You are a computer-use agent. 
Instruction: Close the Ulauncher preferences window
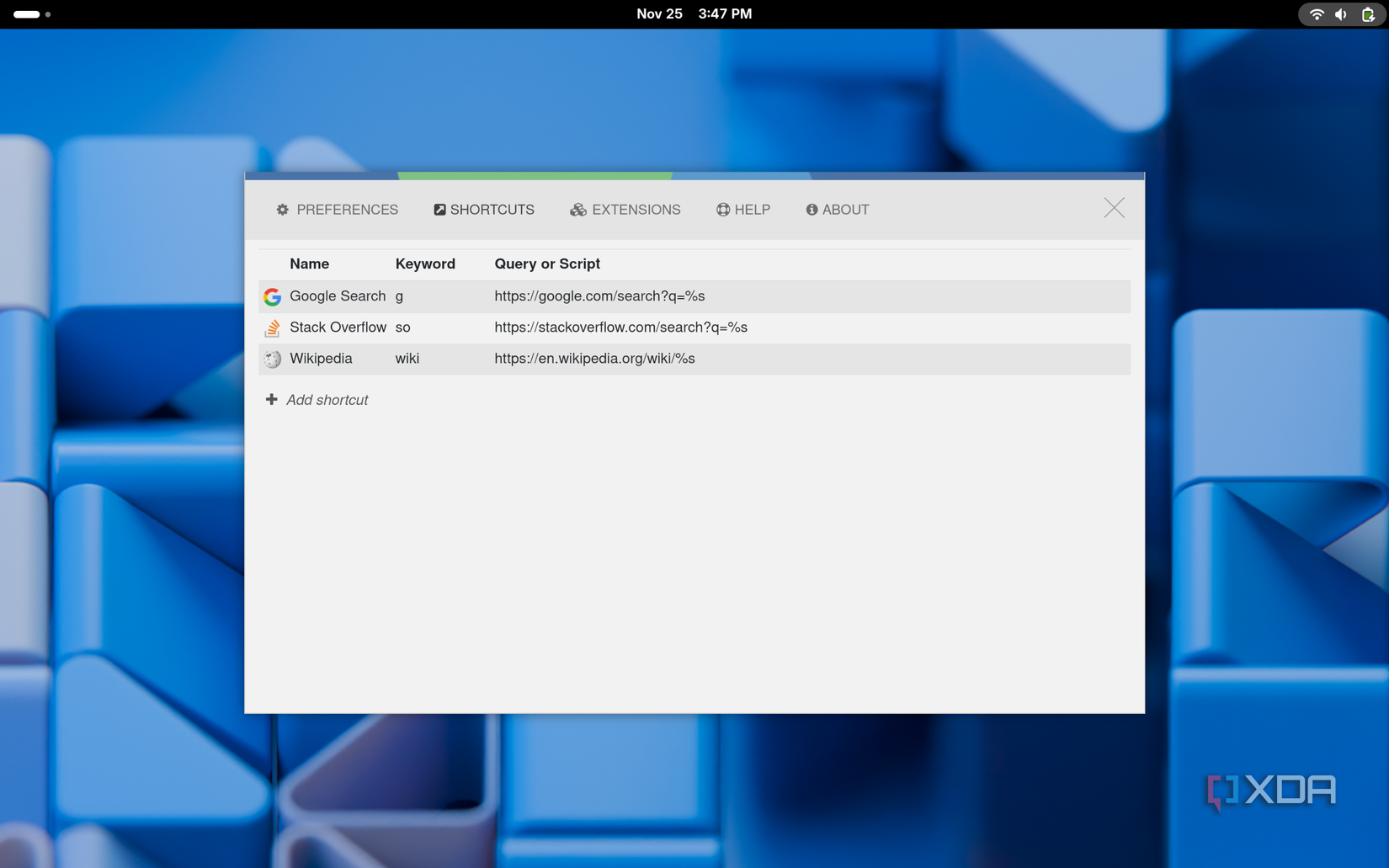pyautogui.click(x=1114, y=208)
